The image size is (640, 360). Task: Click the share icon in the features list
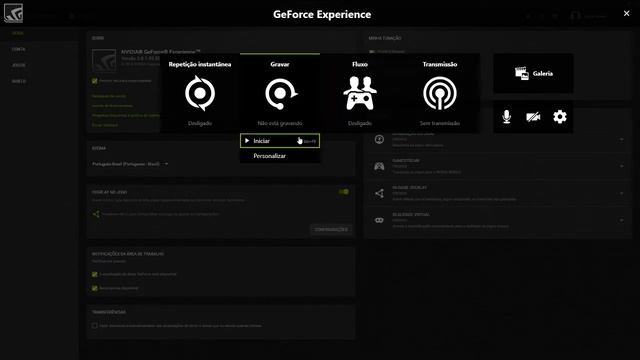(379, 193)
